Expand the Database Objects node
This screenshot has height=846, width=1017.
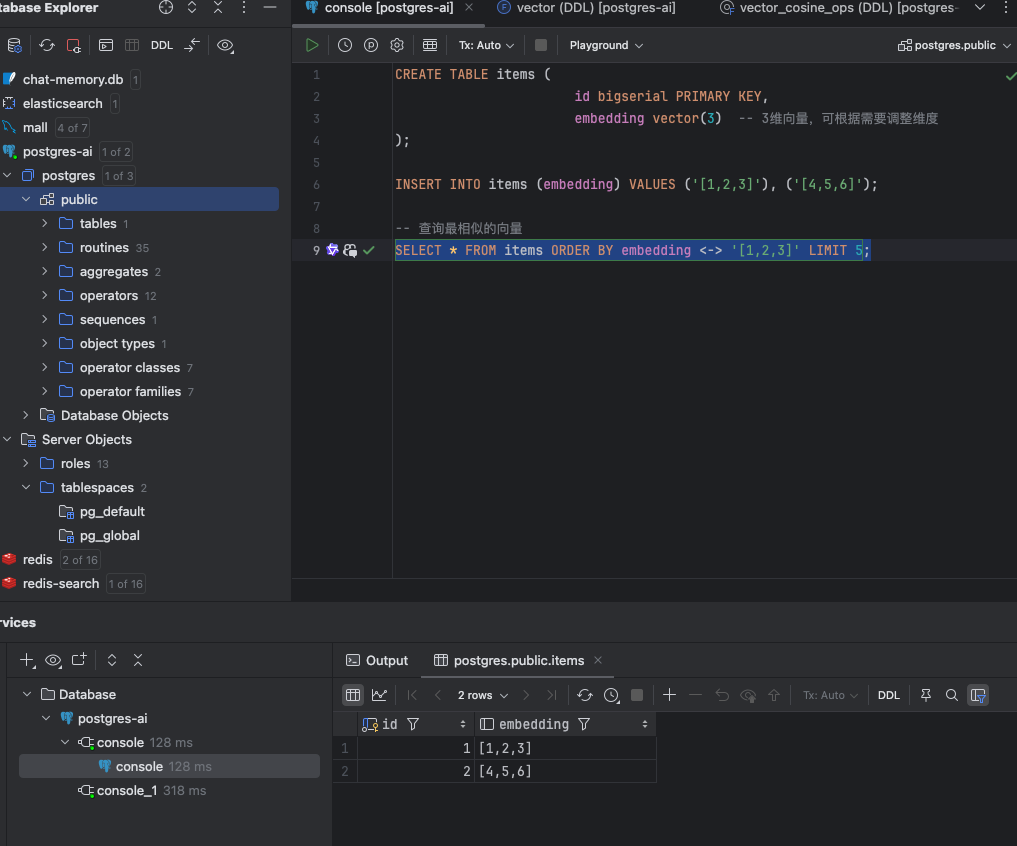(x=26, y=415)
